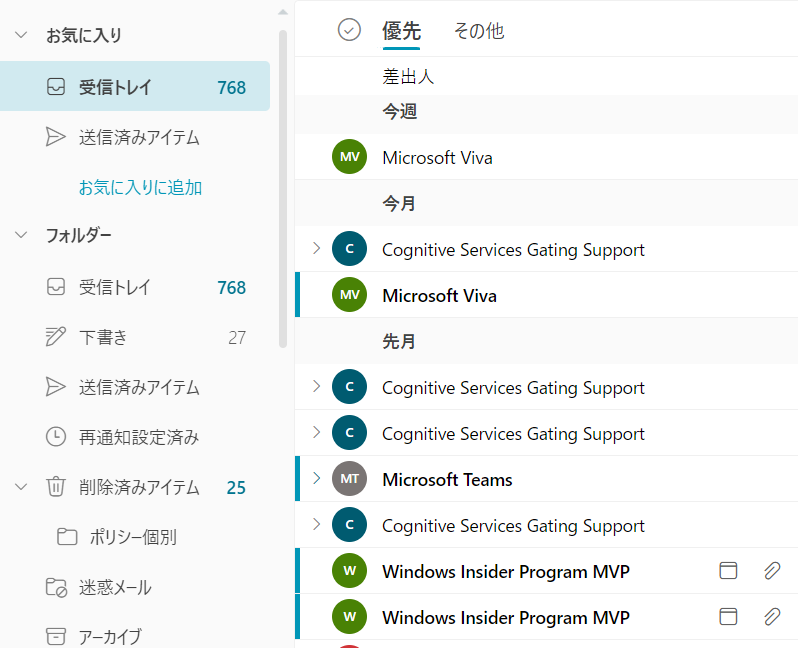Collapse the 削除済みアイテム subfolders

pyautogui.click(x=21, y=487)
